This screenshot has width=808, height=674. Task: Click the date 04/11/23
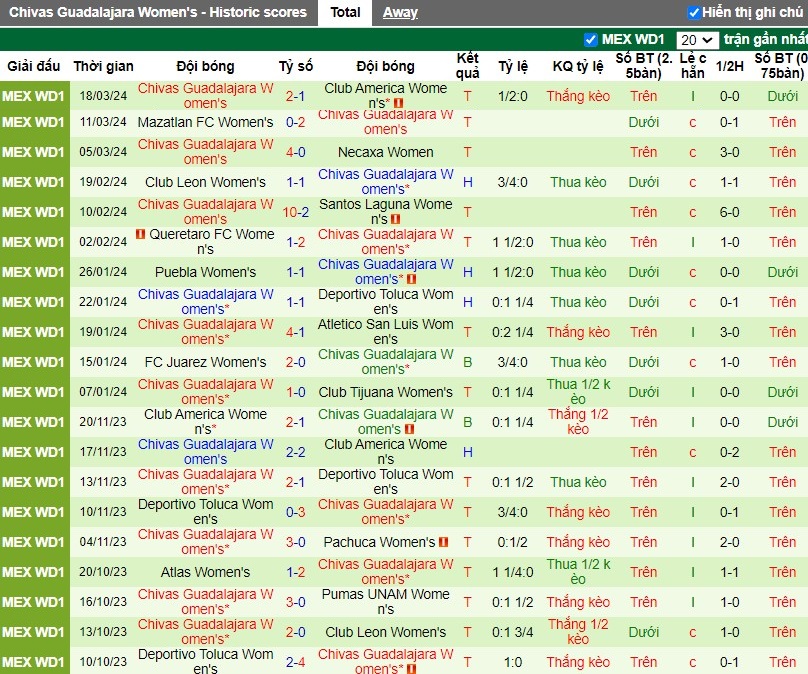(103, 542)
